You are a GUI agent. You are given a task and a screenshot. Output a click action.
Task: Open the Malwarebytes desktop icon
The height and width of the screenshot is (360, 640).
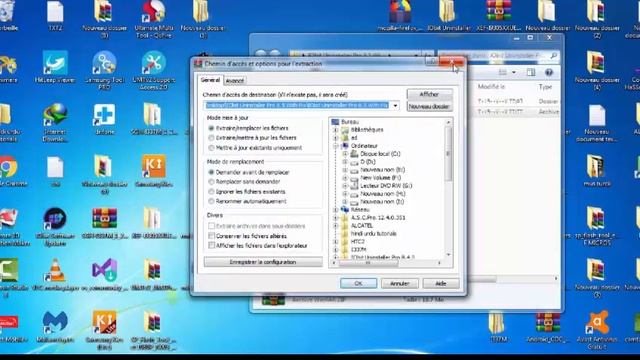(x=55, y=322)
